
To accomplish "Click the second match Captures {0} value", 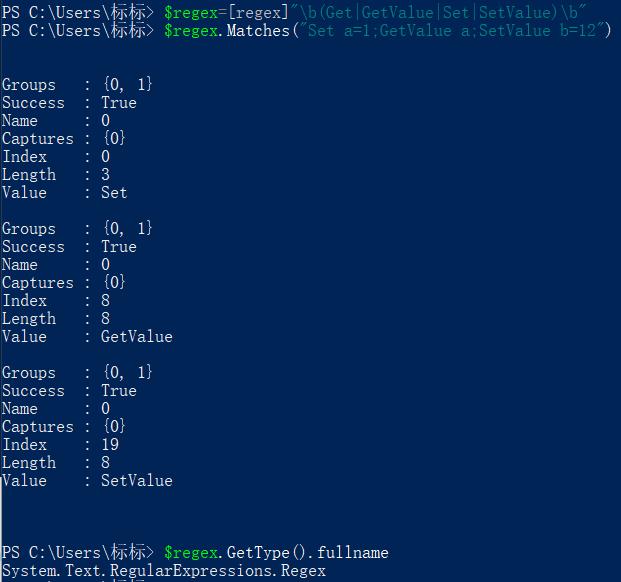I will coord(114,283).
